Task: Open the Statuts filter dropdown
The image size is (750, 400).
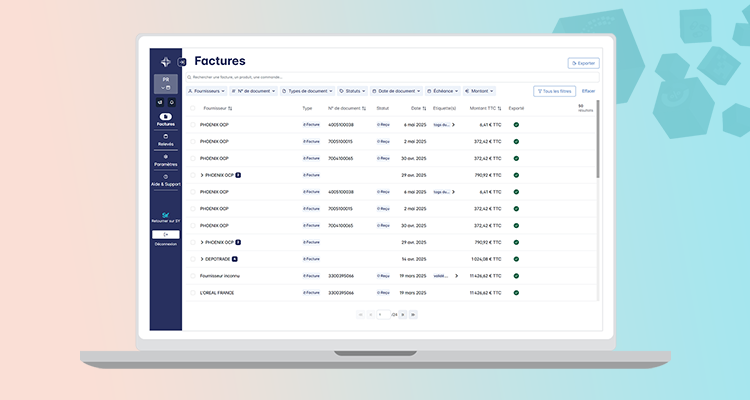Action: click(x=353, y=91)
